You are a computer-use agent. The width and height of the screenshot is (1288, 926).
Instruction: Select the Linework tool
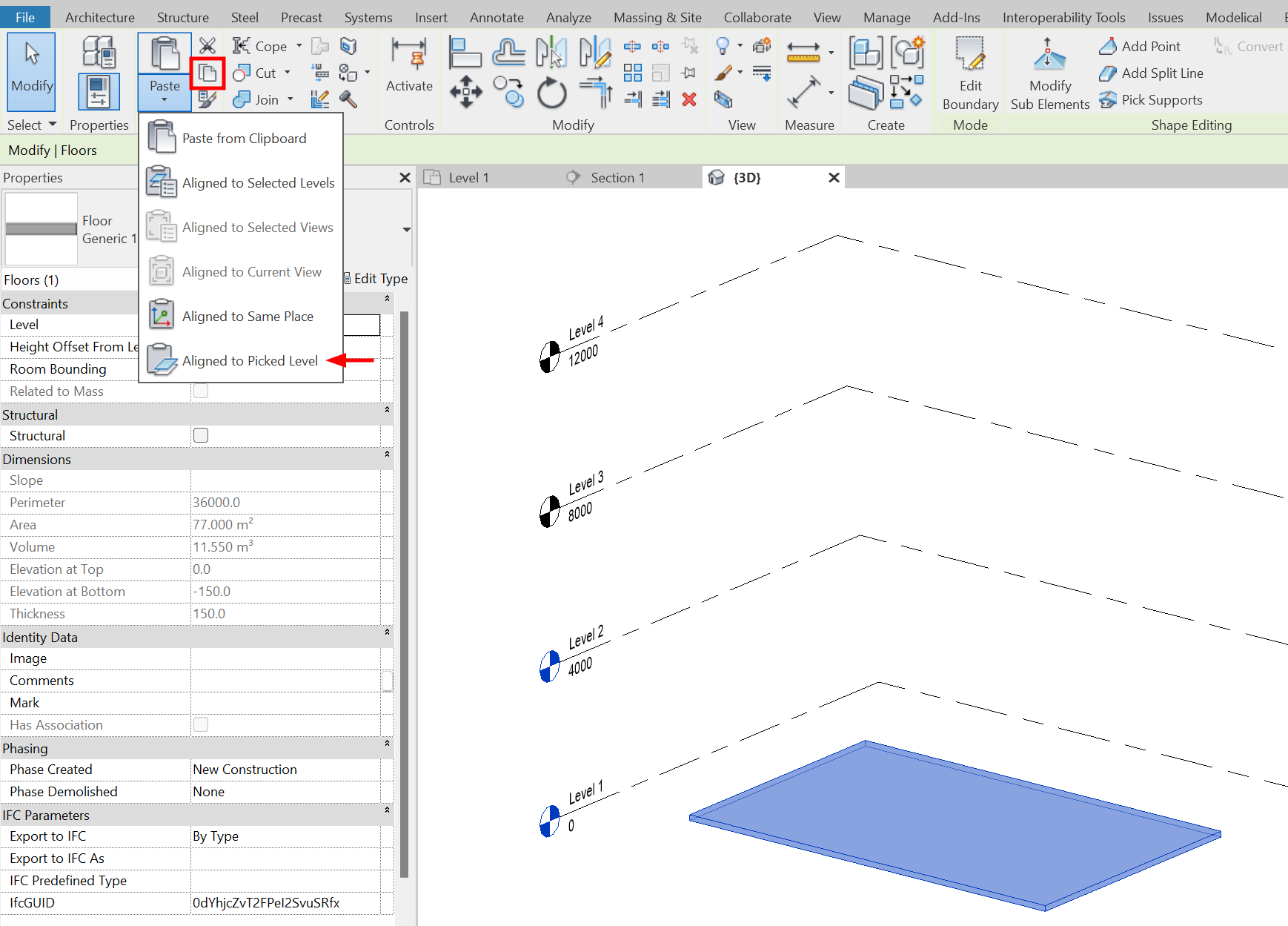click(x=761, y=73)
